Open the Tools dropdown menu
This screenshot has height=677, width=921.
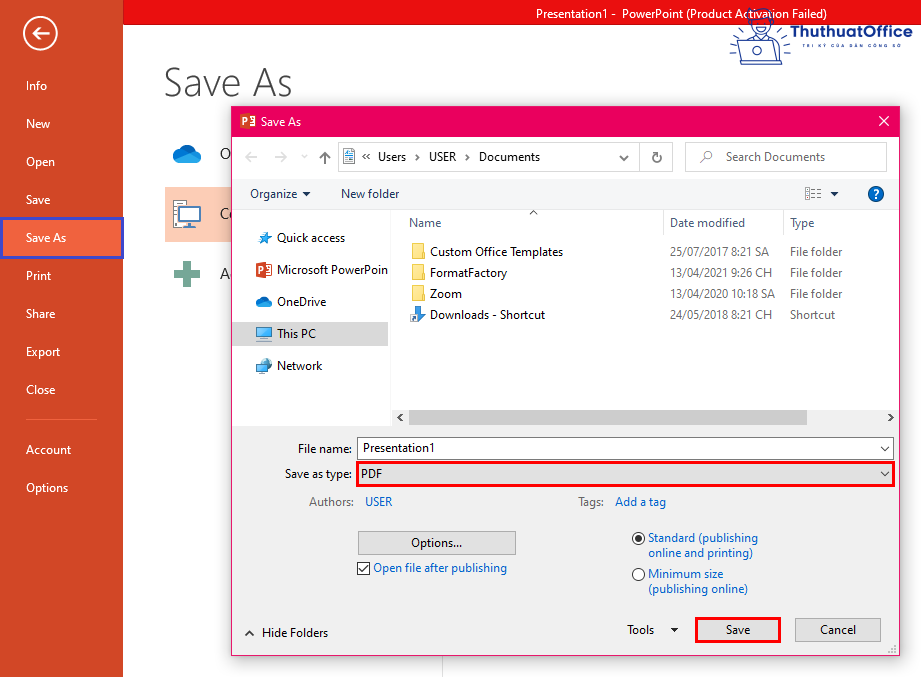coord(652,630)
